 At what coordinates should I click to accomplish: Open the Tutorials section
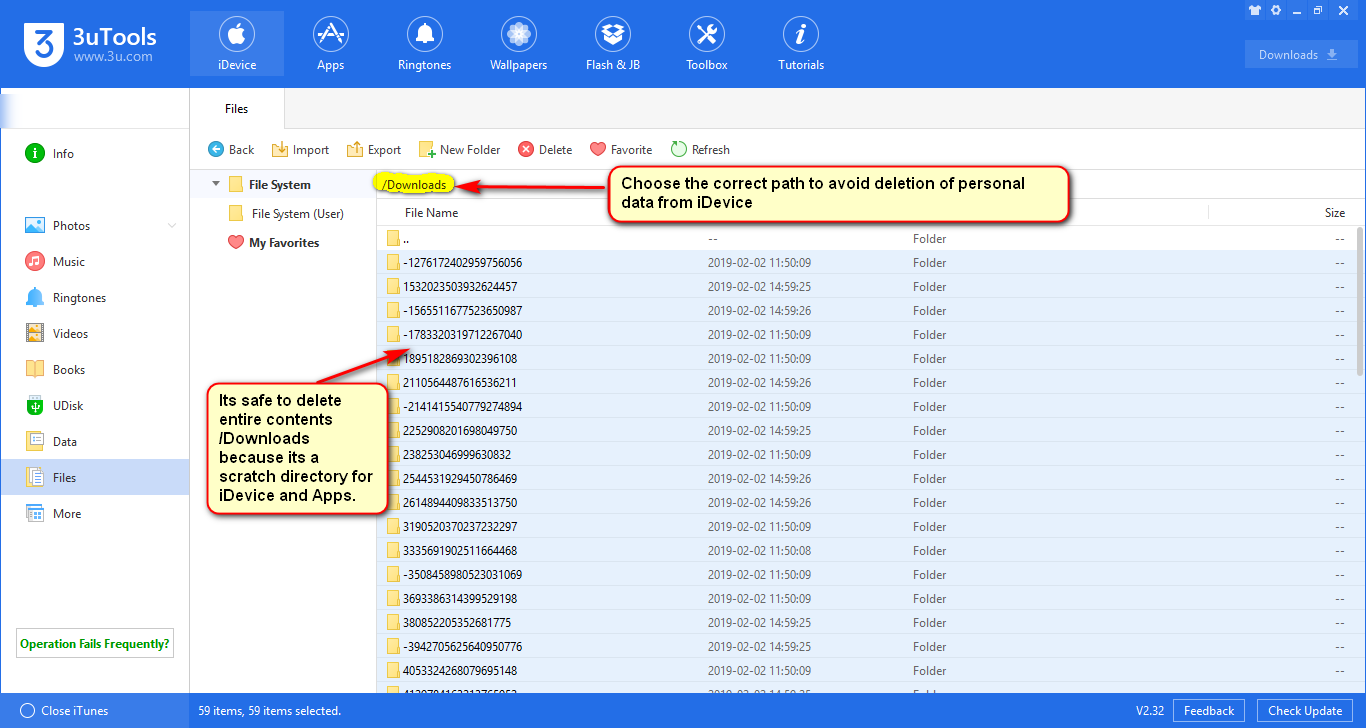801,44
